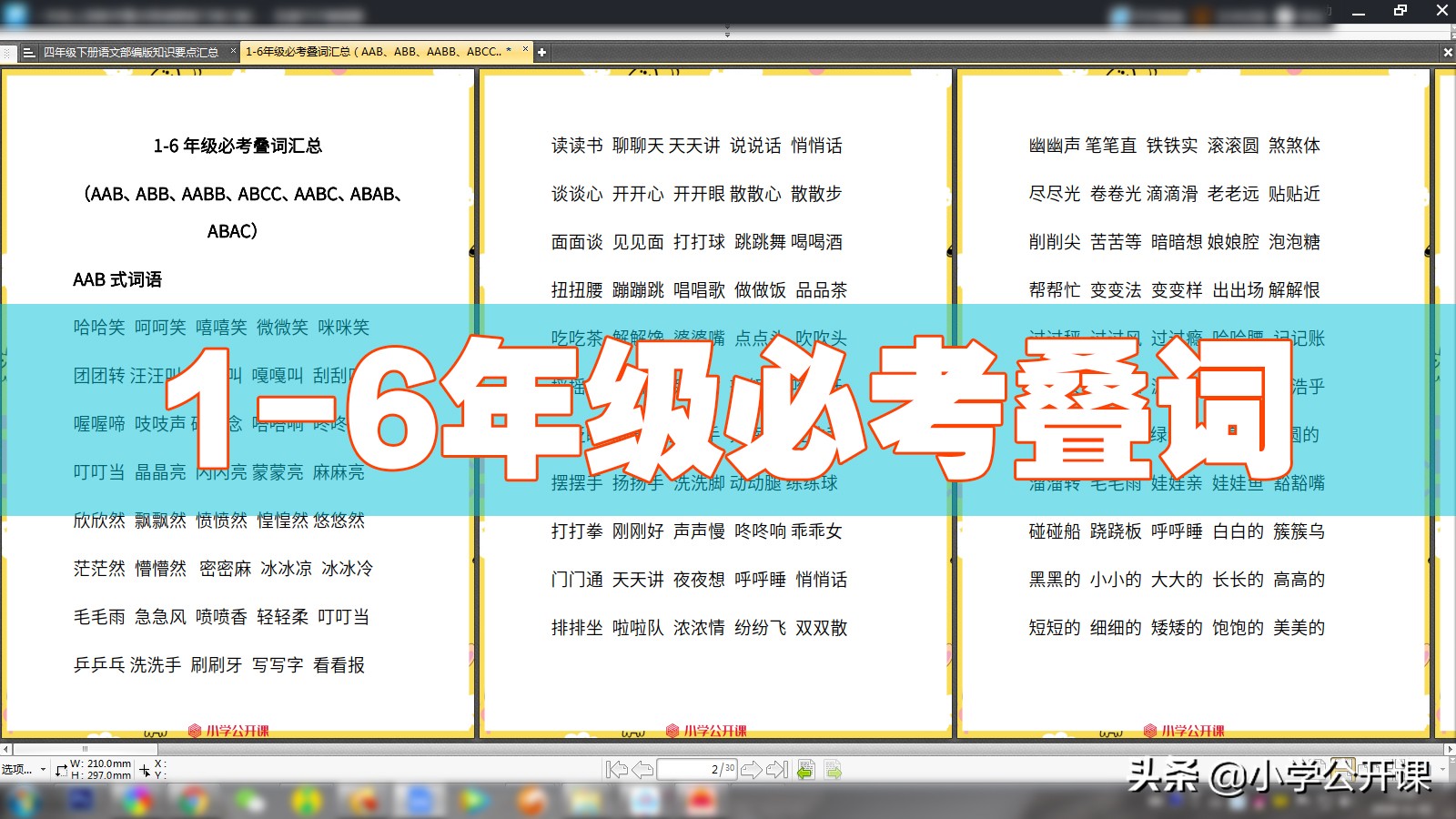Click the word 幽幽声 on right page
This screenshot has height=819, width=1456.
click(1055, 146)
